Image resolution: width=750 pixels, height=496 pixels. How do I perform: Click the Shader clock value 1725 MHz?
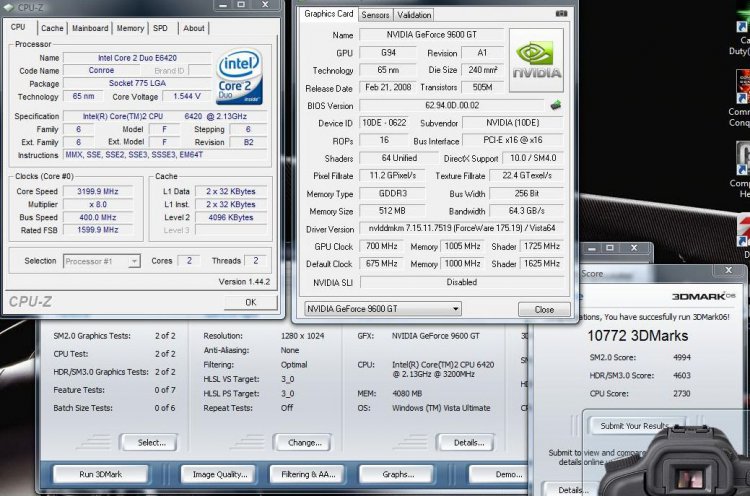coord(542,246)
